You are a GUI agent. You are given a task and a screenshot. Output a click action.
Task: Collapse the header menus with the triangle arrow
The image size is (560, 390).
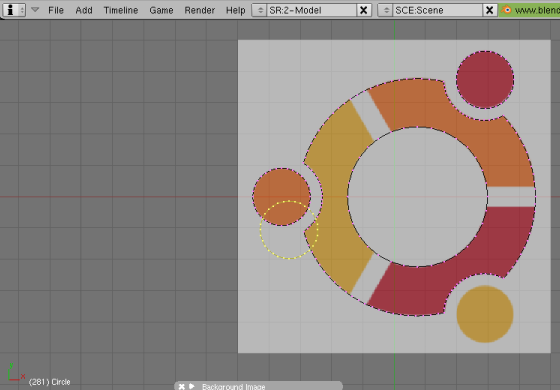35,10
